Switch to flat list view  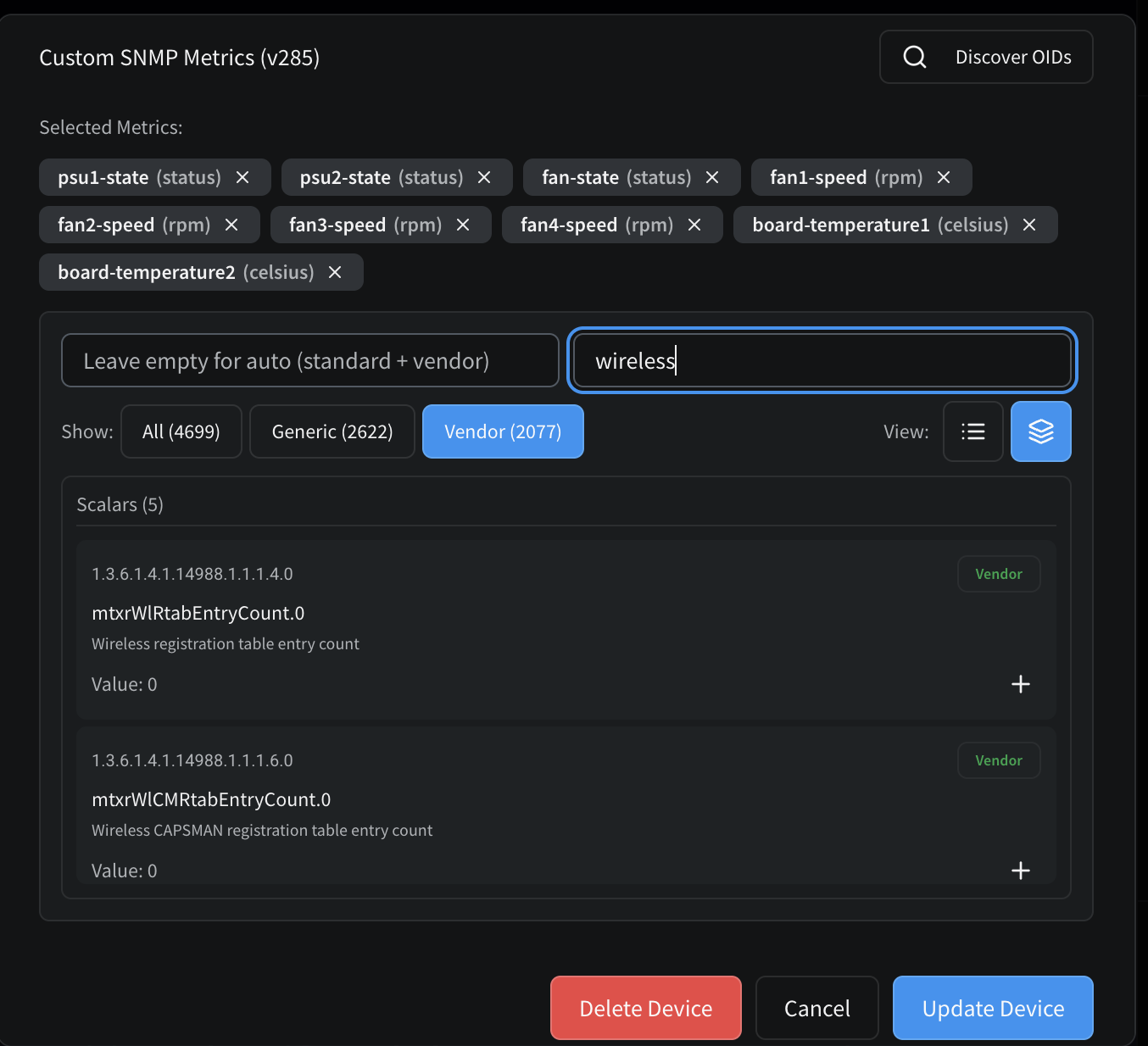[973, 431]
